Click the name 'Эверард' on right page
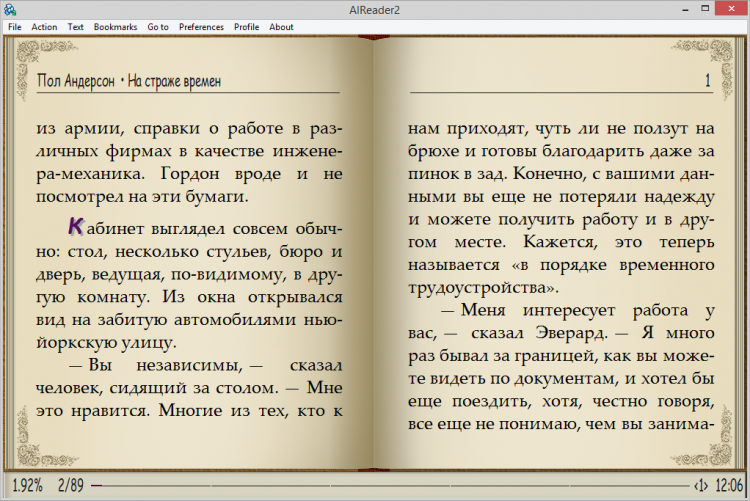The height and width of the screenshot is (501, 750). tap(569, 333)
